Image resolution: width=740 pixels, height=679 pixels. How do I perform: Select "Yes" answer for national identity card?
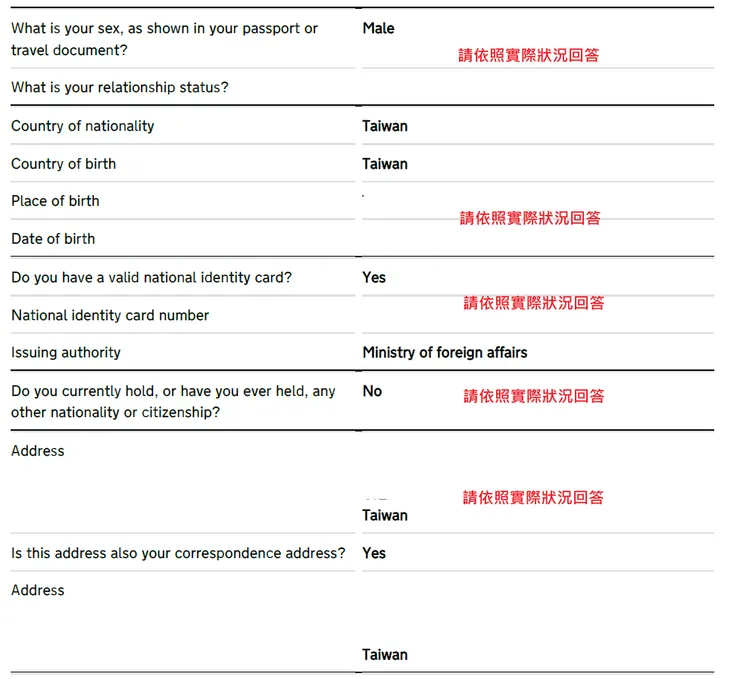click(x=373, y=277)
